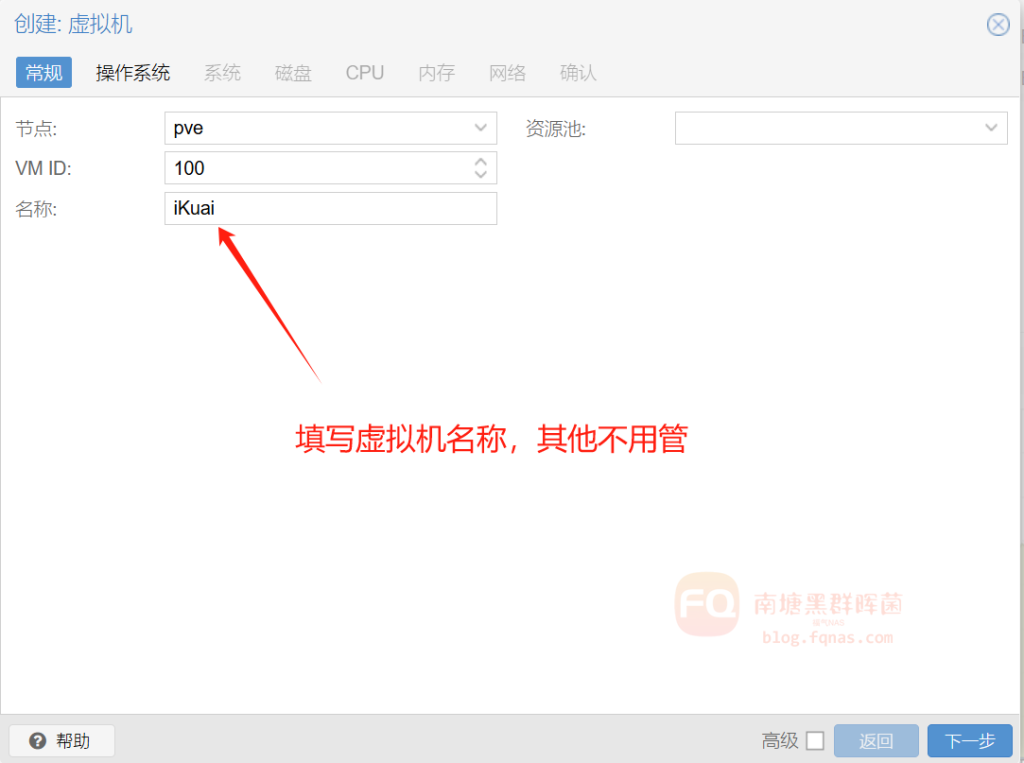Go to the 磁盘 disk tab
1024x763 pixels.
(x=293, y=73)
